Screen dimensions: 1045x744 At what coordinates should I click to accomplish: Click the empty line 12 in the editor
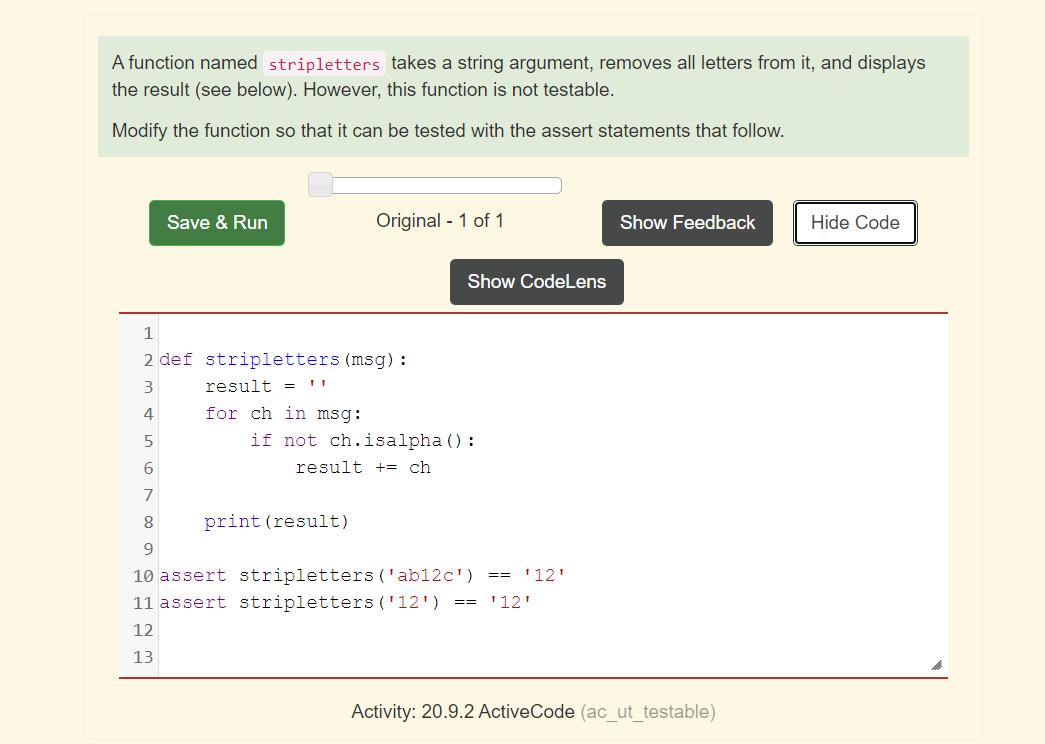click(x=300, y=630)
